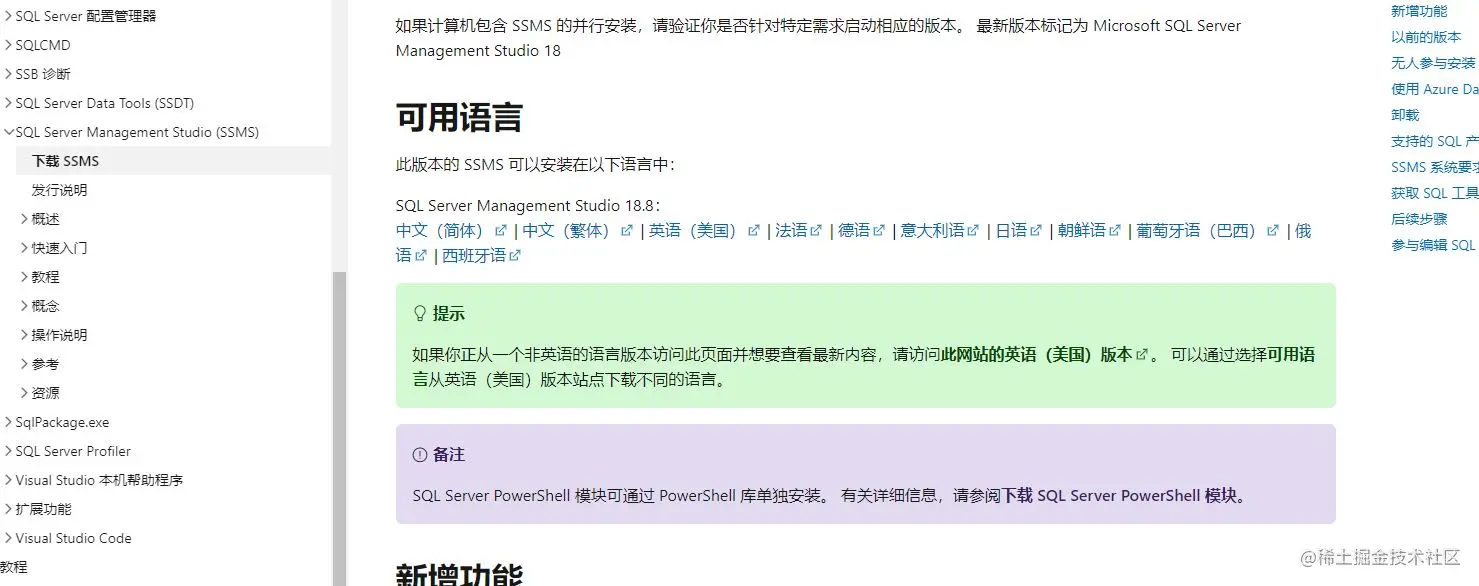Click external-link icon beside 朝鲜语
Screen dimensions: 1479x586
pyautogui.click(x=1114, y=231)
